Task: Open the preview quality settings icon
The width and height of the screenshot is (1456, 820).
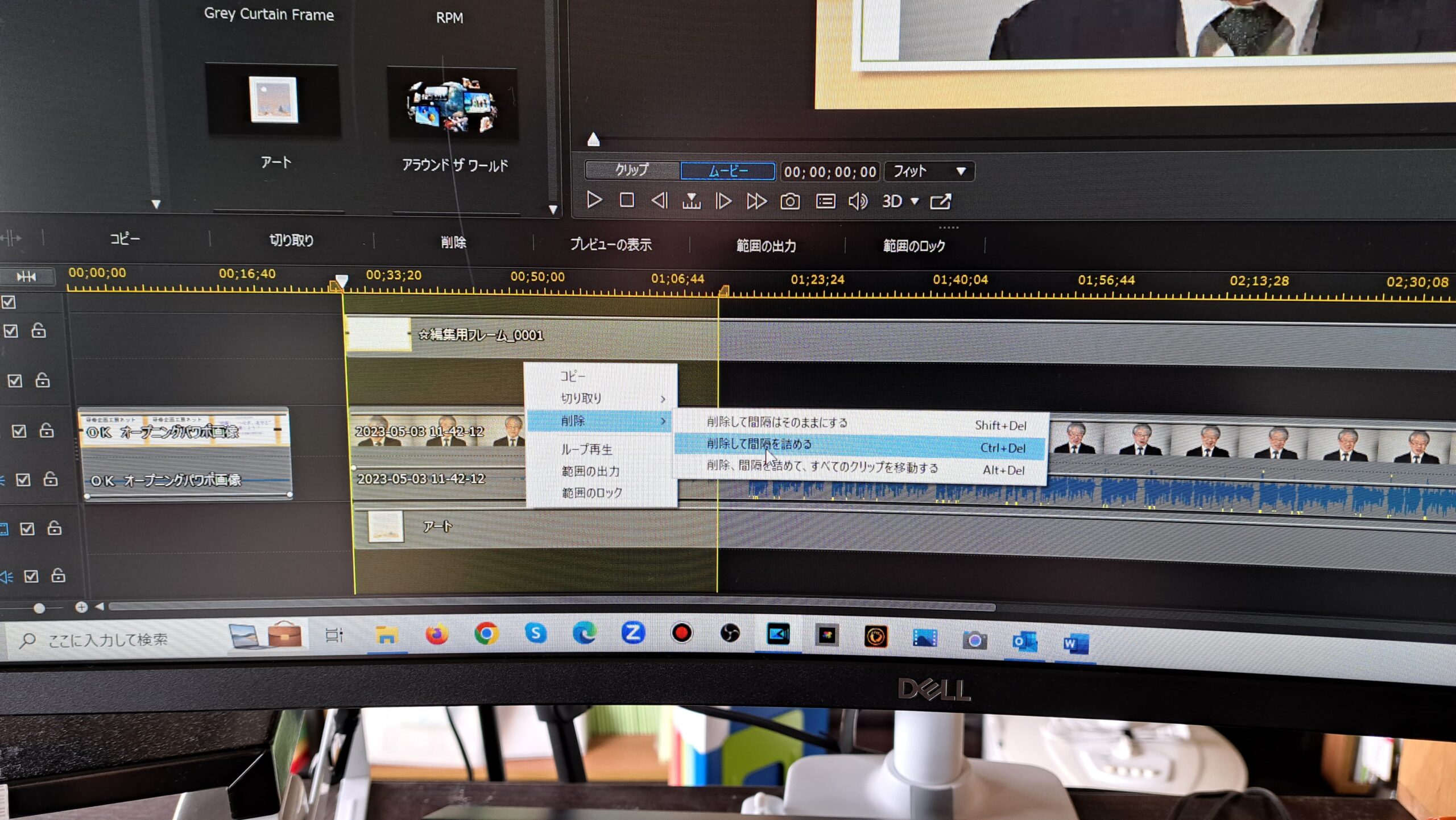Action: point(825,201)
